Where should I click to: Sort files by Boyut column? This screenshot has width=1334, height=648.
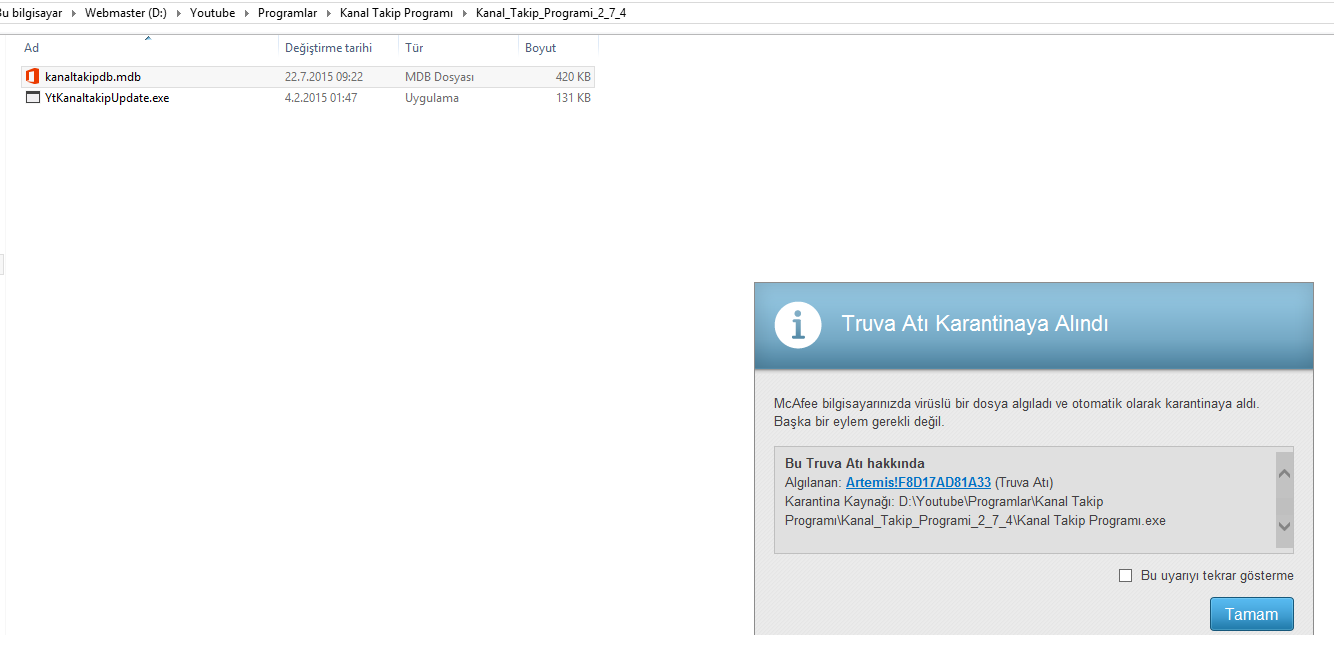[x=540, y=48]
